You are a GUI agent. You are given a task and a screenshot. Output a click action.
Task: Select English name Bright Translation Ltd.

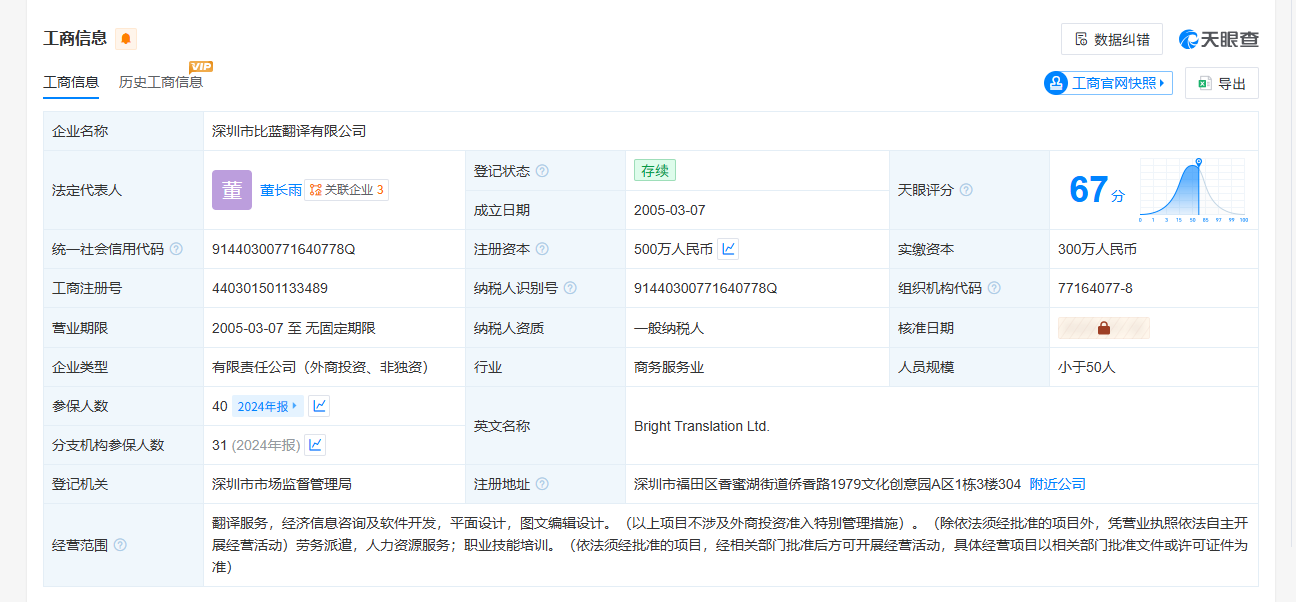tap(702, 426)
